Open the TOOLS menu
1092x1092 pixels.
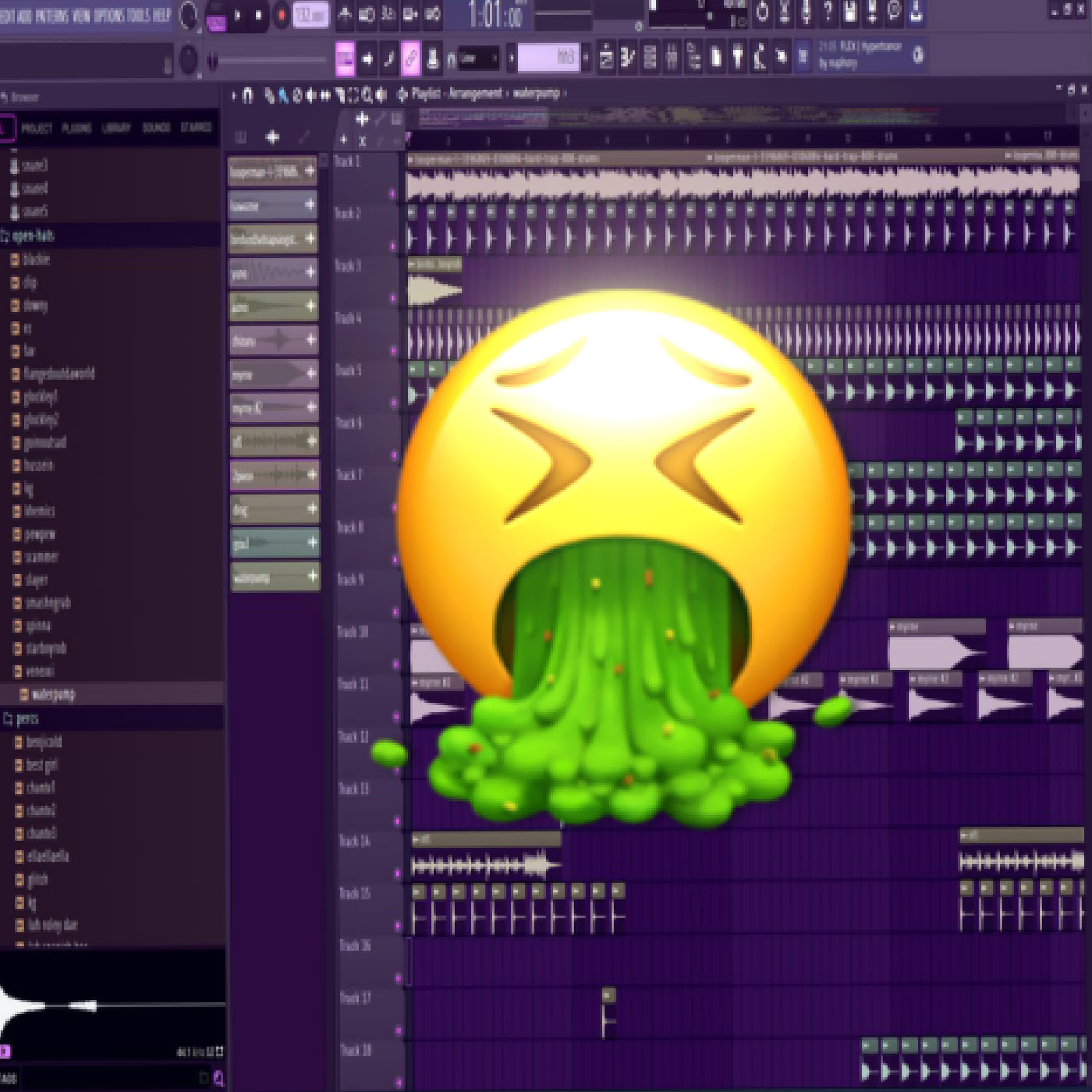click(x=138, y=15)
